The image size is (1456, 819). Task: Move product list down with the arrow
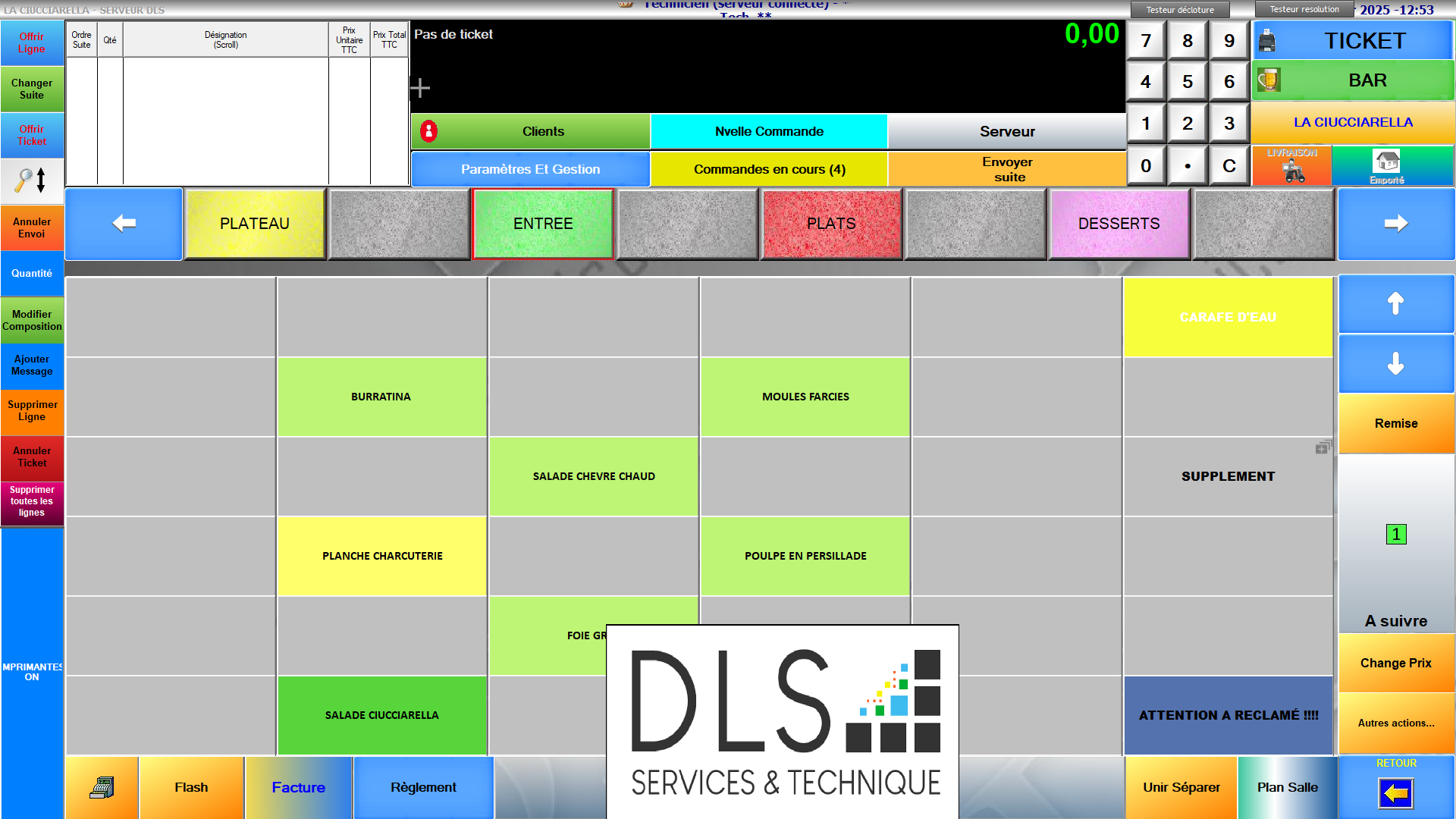[1396, 363]
